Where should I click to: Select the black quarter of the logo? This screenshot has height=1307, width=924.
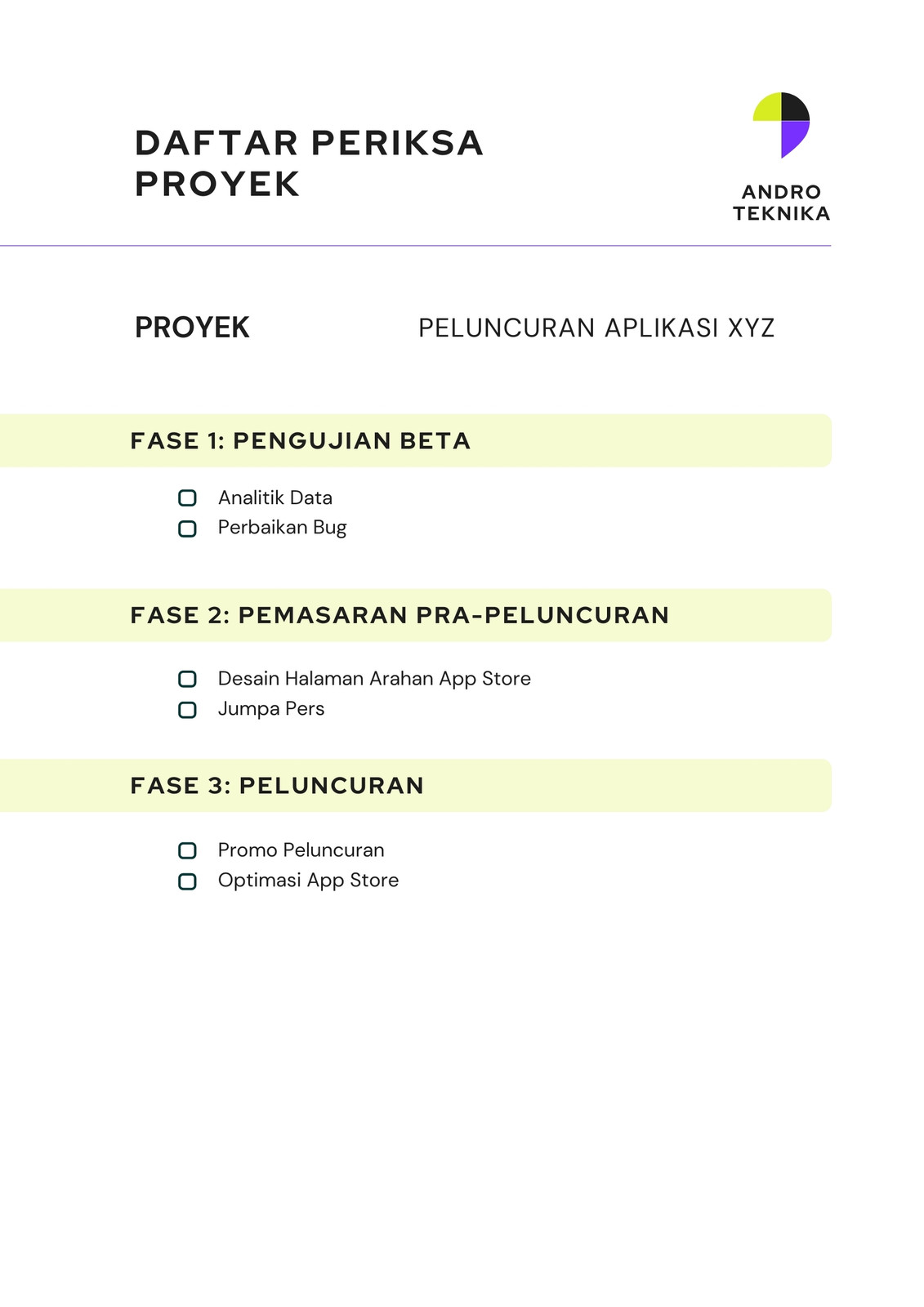coord(794,109)
